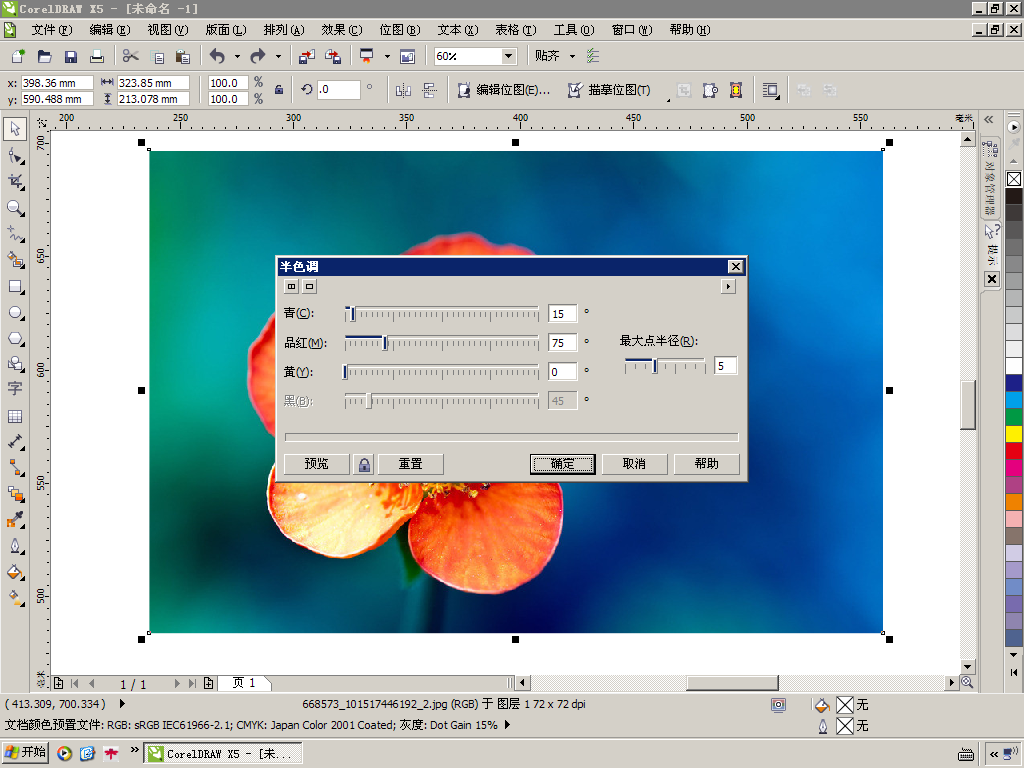Expand the application launcher dropdown arrow

point(387,56)
